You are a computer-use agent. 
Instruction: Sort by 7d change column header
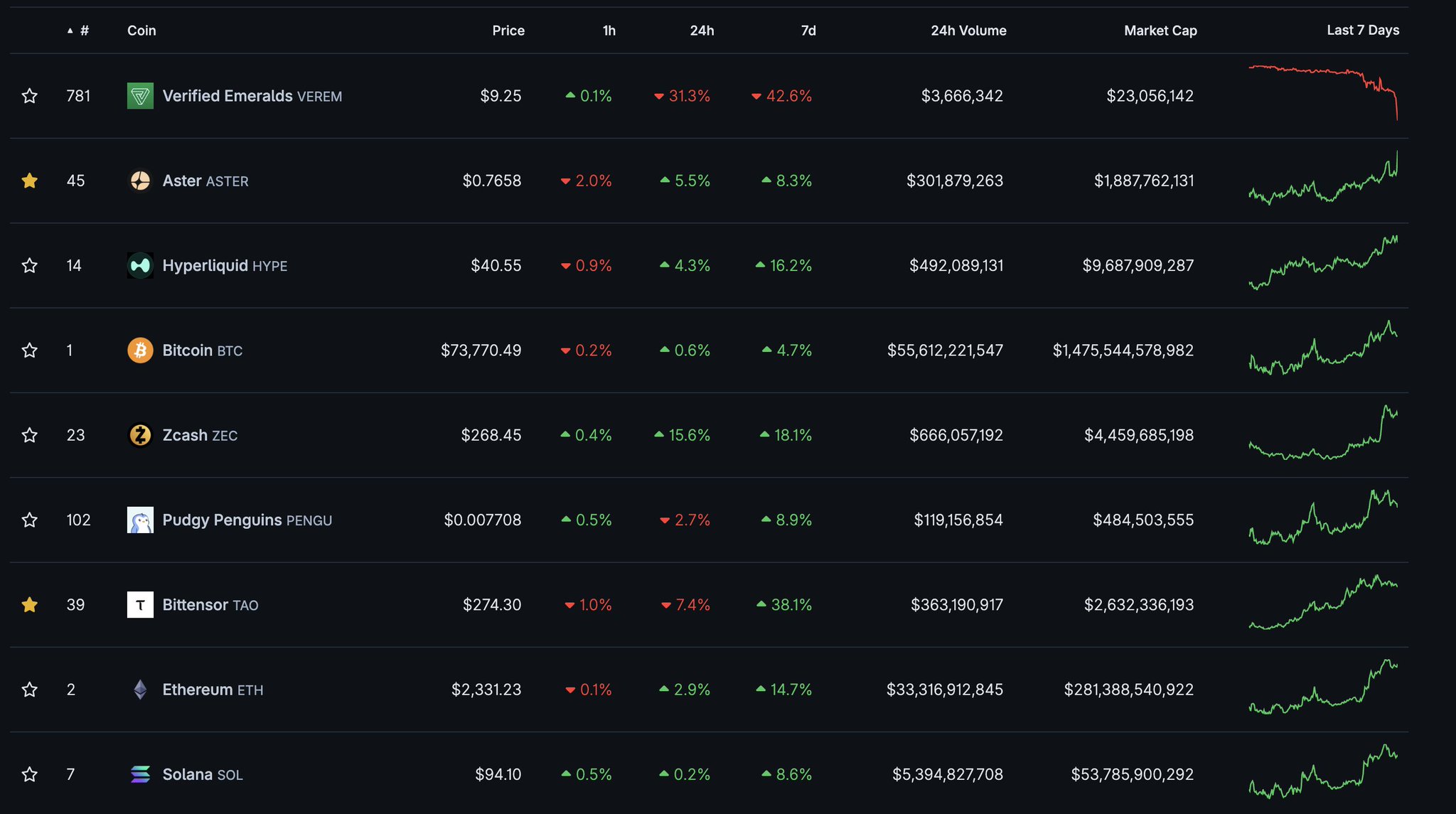coord(808,31)
